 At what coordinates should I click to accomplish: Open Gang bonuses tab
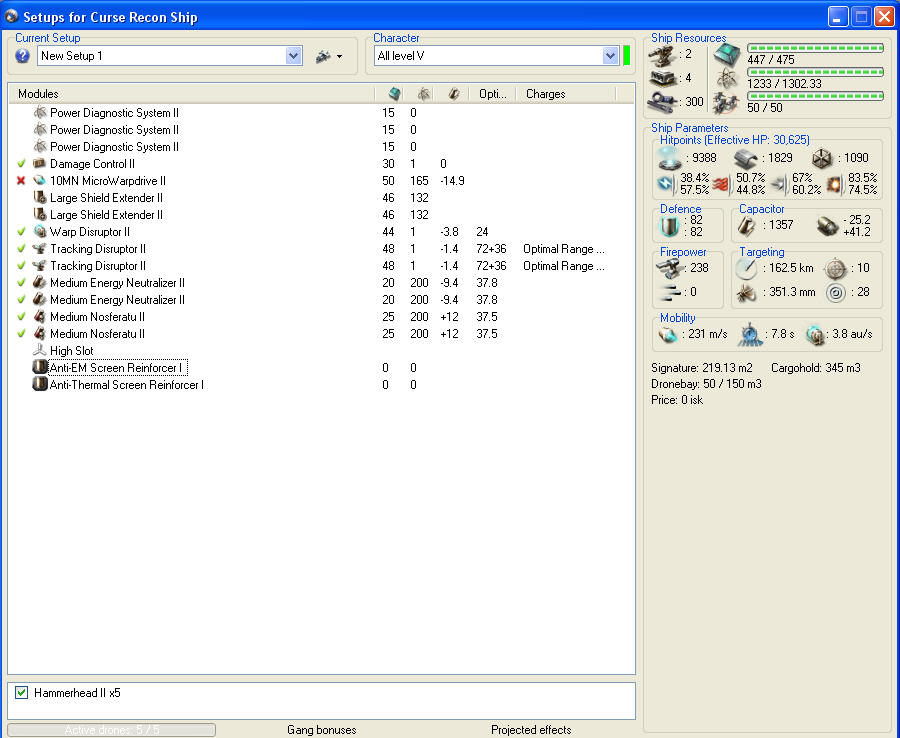point(321,730)
